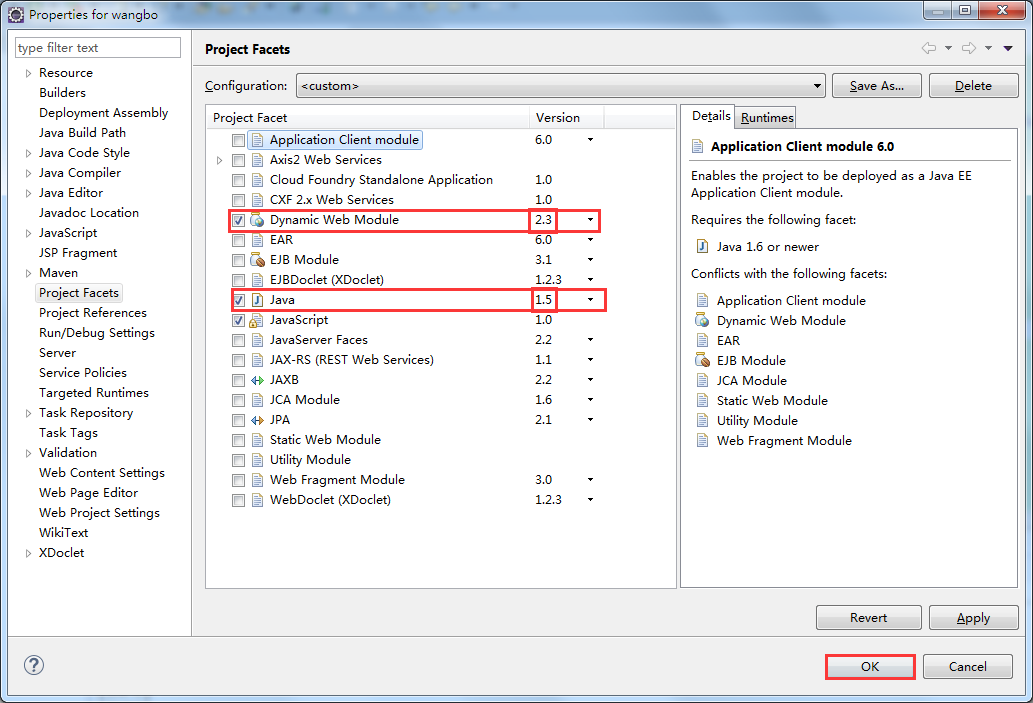Switch to the Runtimes tab

pyautogui.click(x=767, y=118)
